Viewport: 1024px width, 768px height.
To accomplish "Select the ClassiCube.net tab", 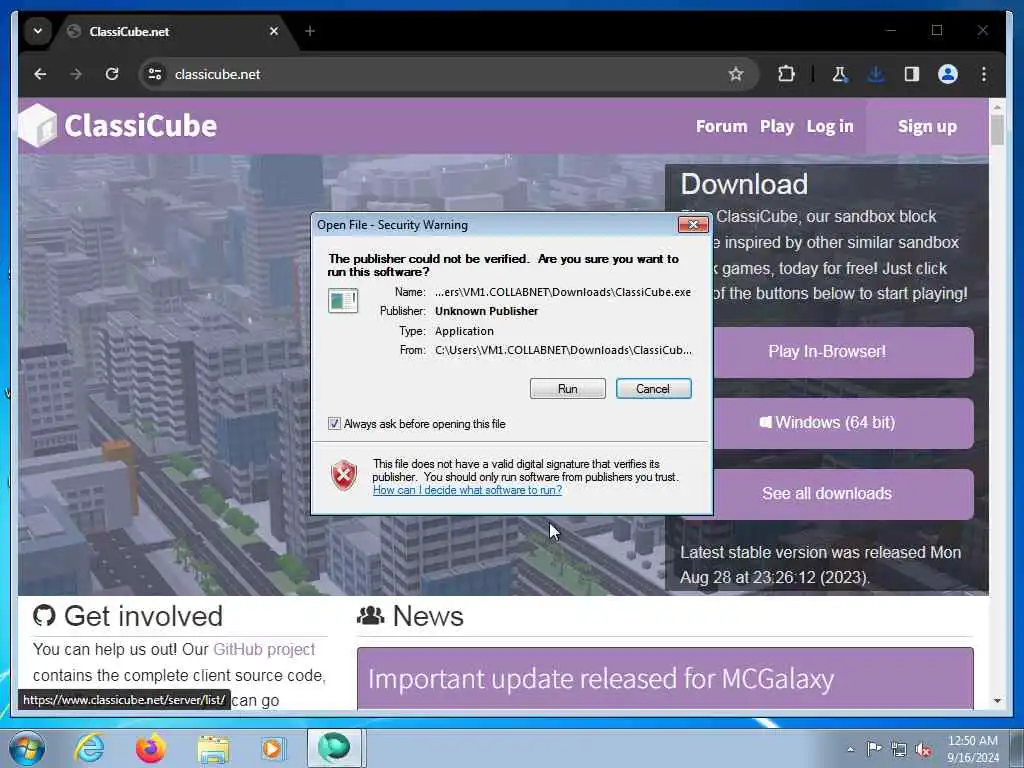I will (x=173, y=31).
